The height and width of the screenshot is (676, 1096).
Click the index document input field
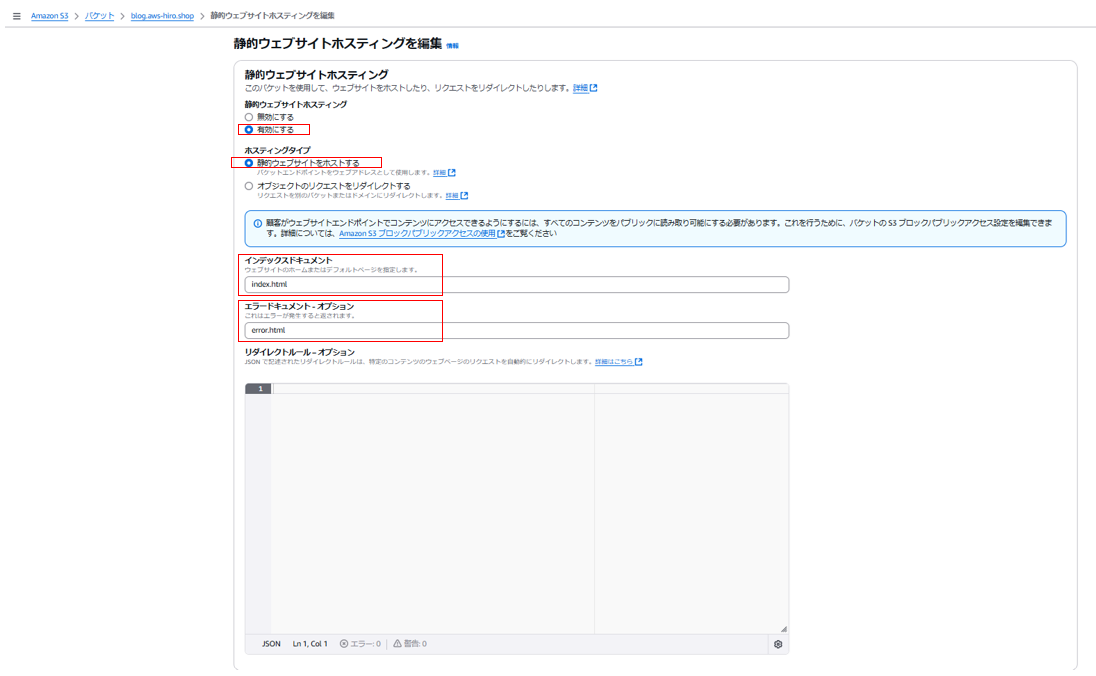517,285
